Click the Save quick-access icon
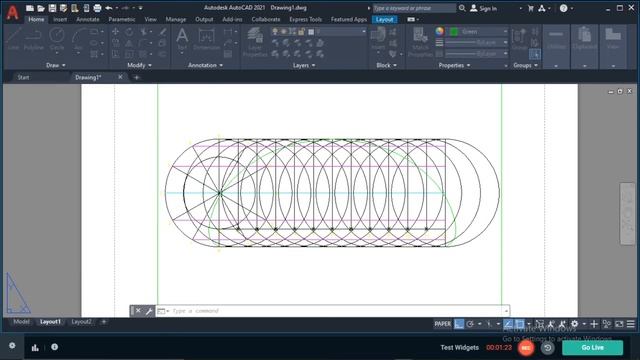The height and width of the screenshot is (360, 640). point(52,8)
